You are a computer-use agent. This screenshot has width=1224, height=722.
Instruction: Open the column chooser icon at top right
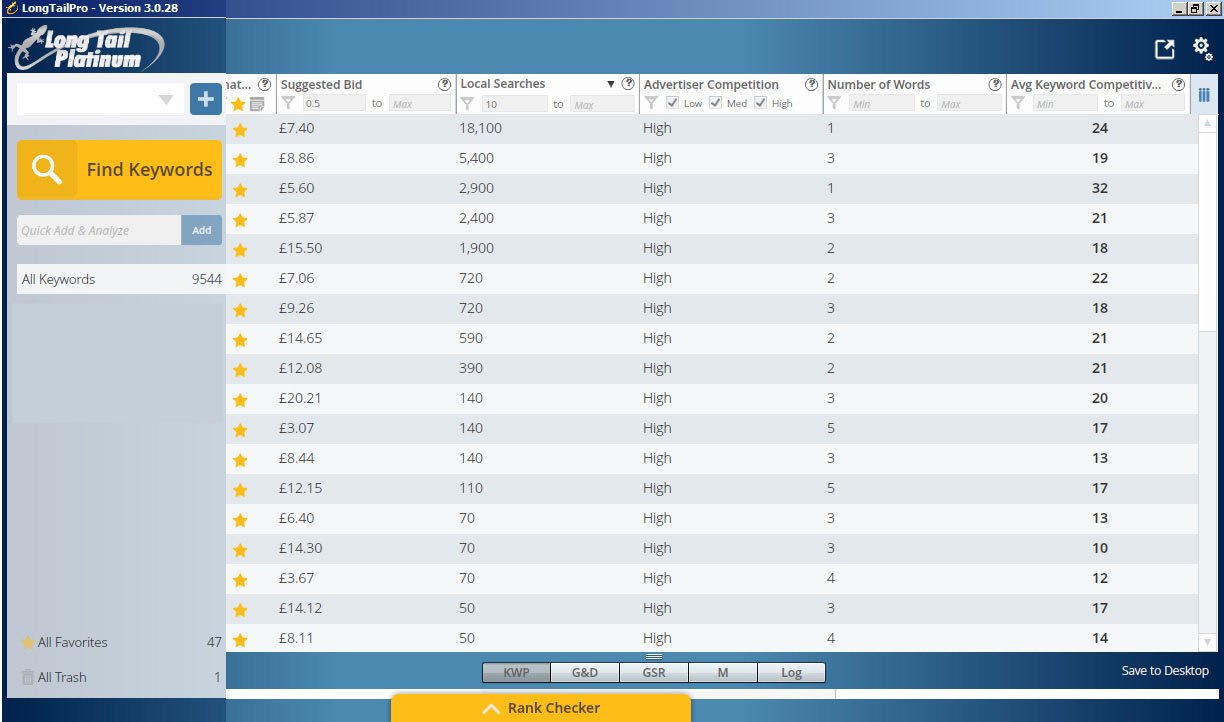(x=1204, y=95)
